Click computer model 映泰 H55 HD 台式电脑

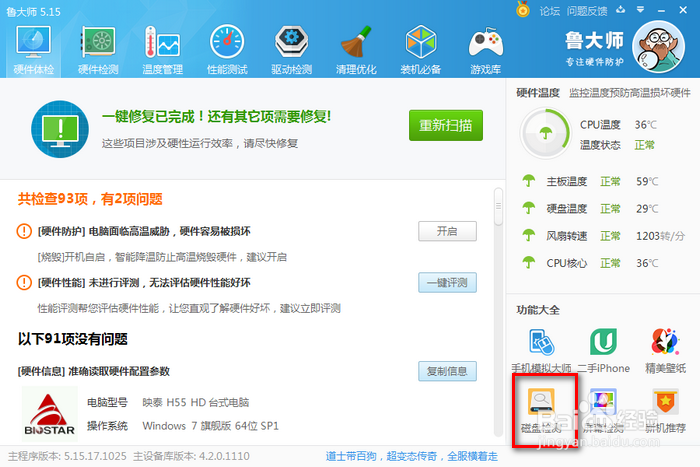click(196, 402)
